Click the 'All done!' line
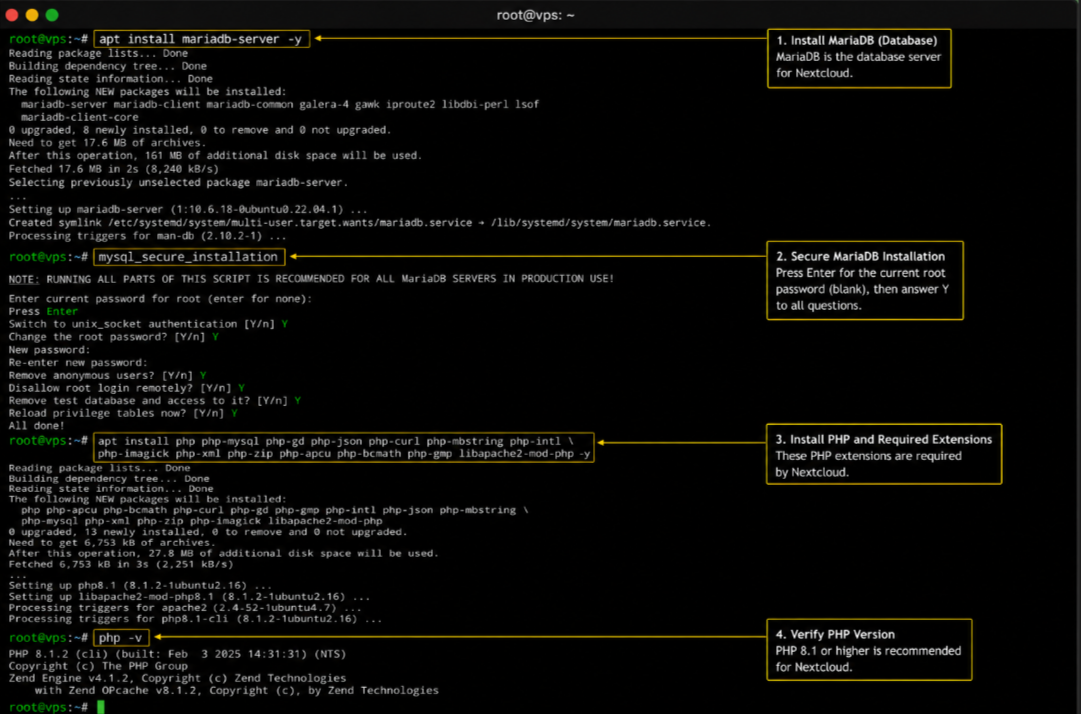This screenshot has width=1081, height=714. 37,426
